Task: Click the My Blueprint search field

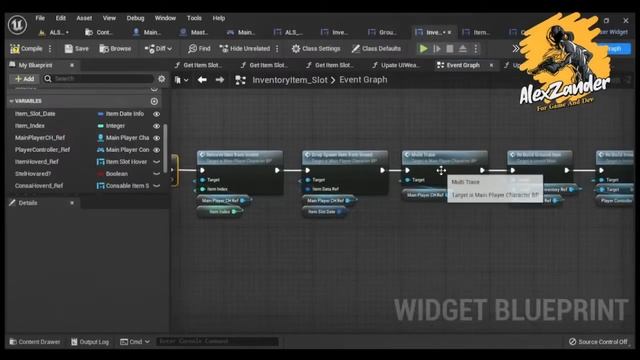Action: (x=98, y=78)
